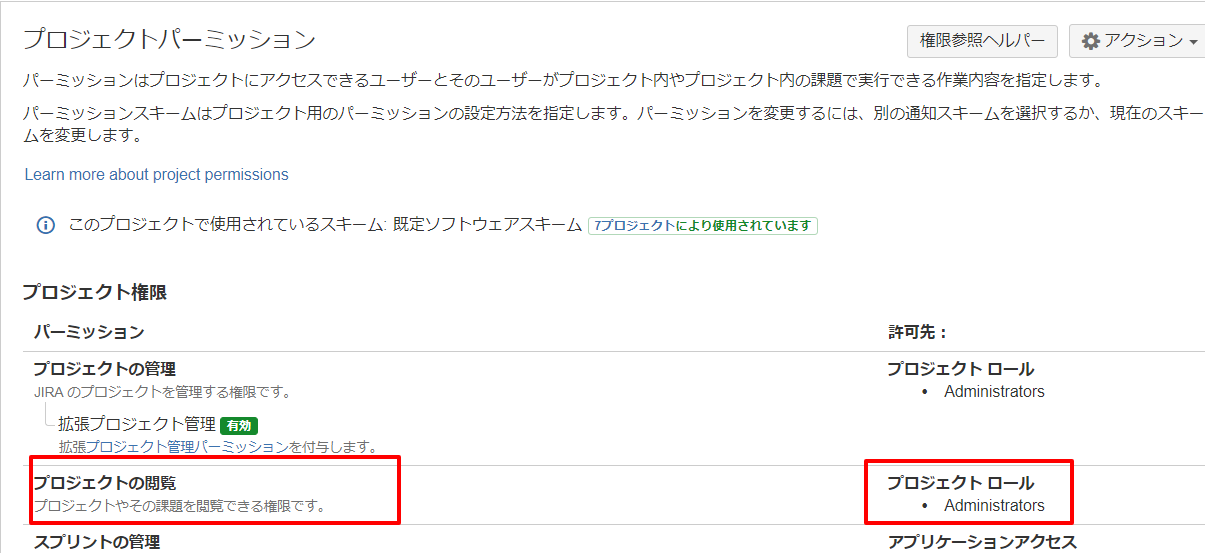Select the プロジェクトの閲覧 permission title
This screenshot has height=553, width=1205.
[104, 483]
